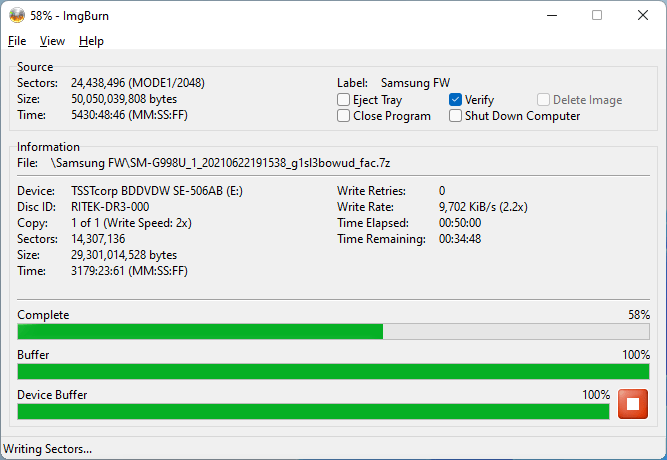Click the red Stop burn button
The image size is (667, 460).
pyautogui.click(x=632, y=405)
